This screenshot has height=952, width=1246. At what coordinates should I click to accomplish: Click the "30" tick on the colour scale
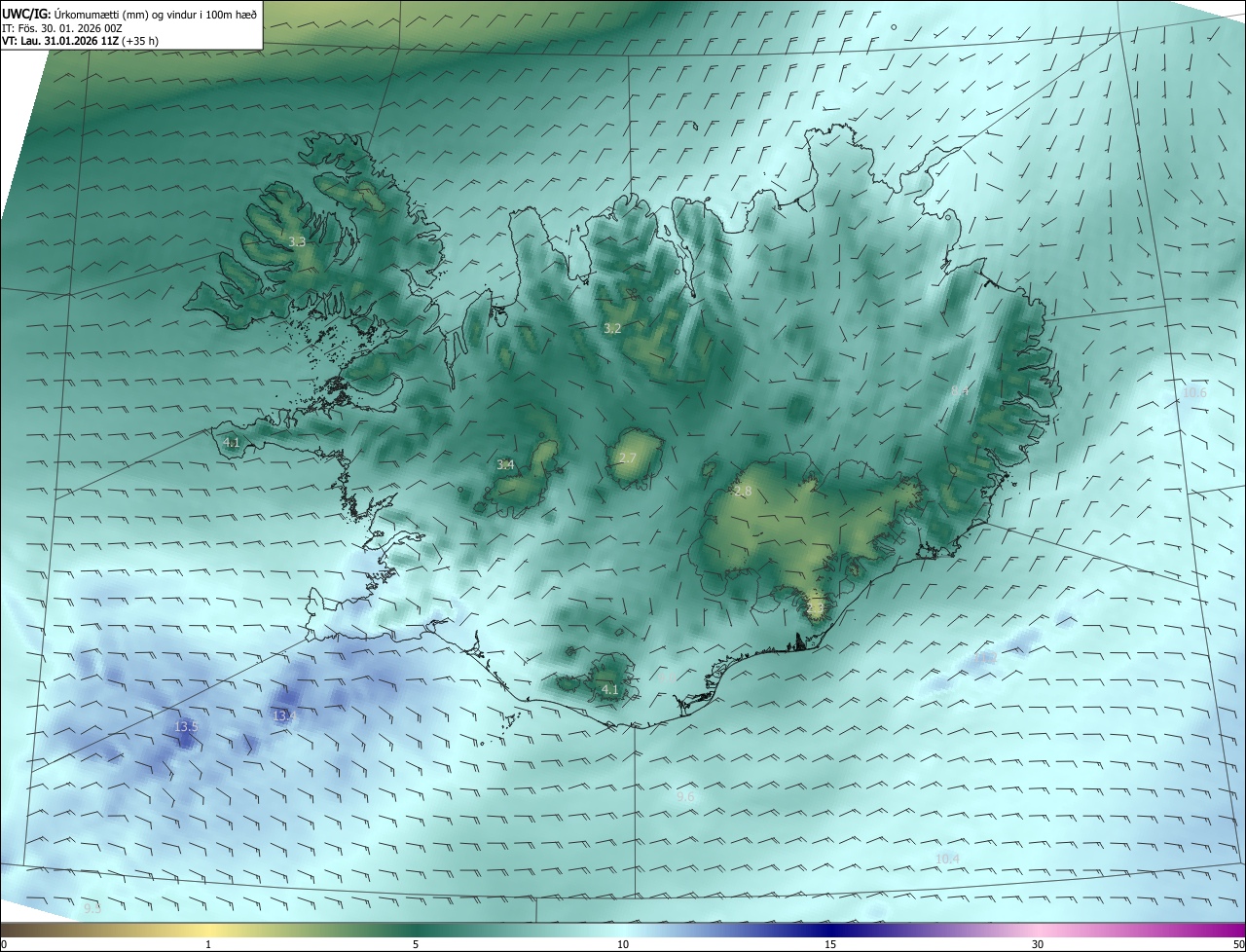point(1038,945)
